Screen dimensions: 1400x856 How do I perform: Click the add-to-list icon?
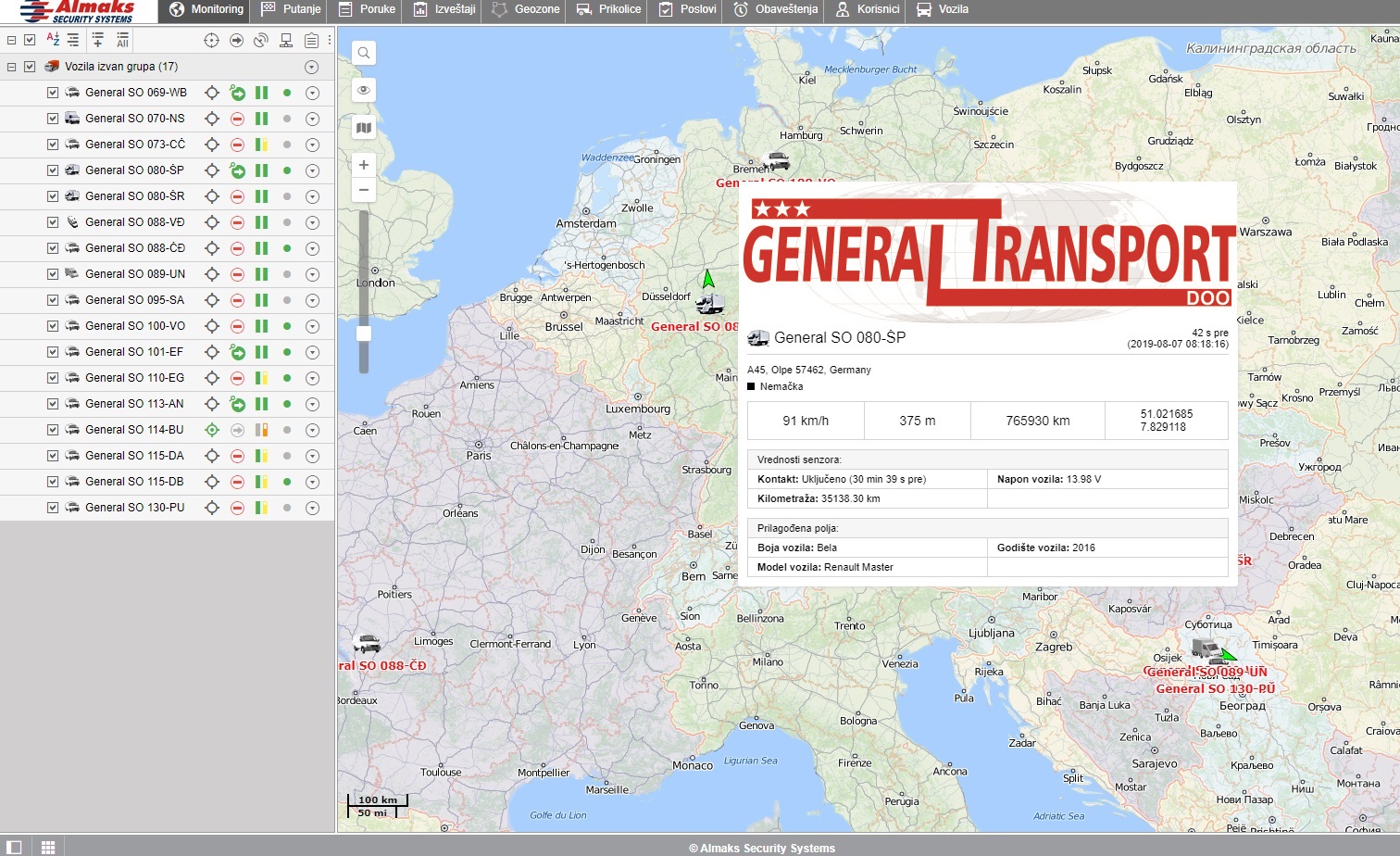pos(97,40)
